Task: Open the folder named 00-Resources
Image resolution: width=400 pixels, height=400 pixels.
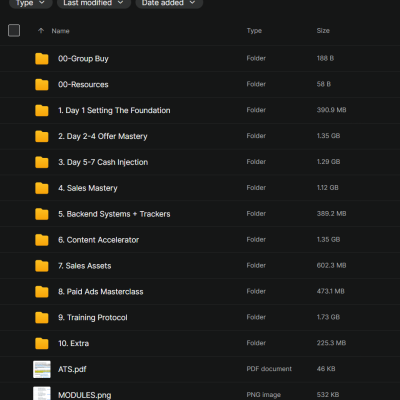Action: tap(83, 85)
